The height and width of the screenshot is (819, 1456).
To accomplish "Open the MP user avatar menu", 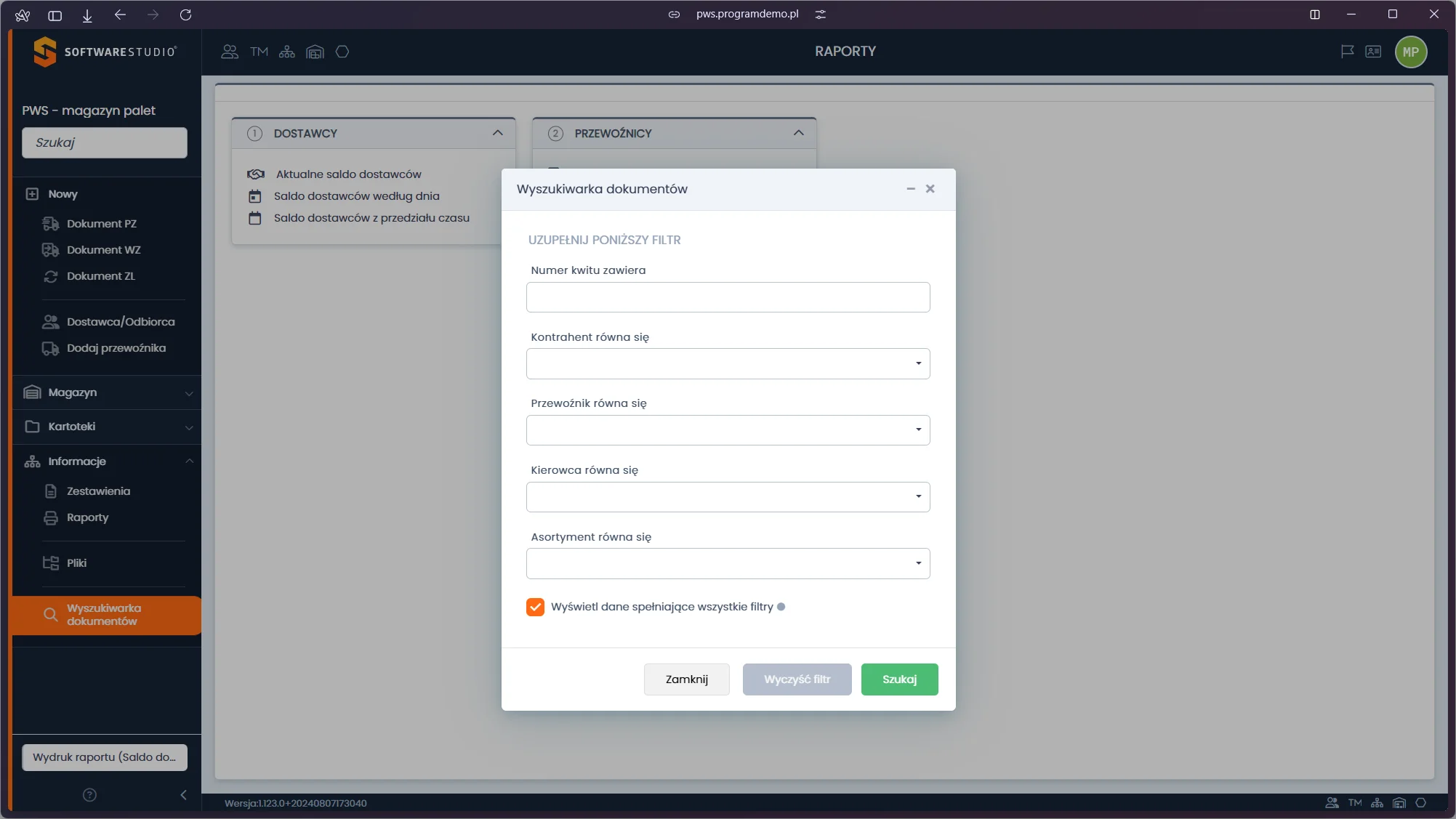I will point(1410,52).
